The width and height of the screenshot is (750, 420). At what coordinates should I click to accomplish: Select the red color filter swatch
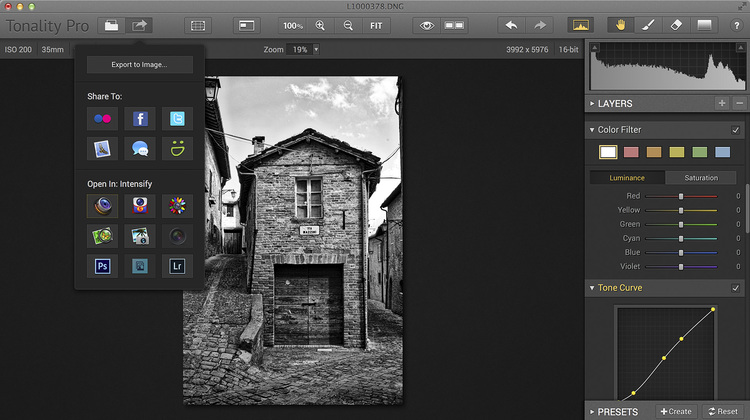[x=631, y=152]
